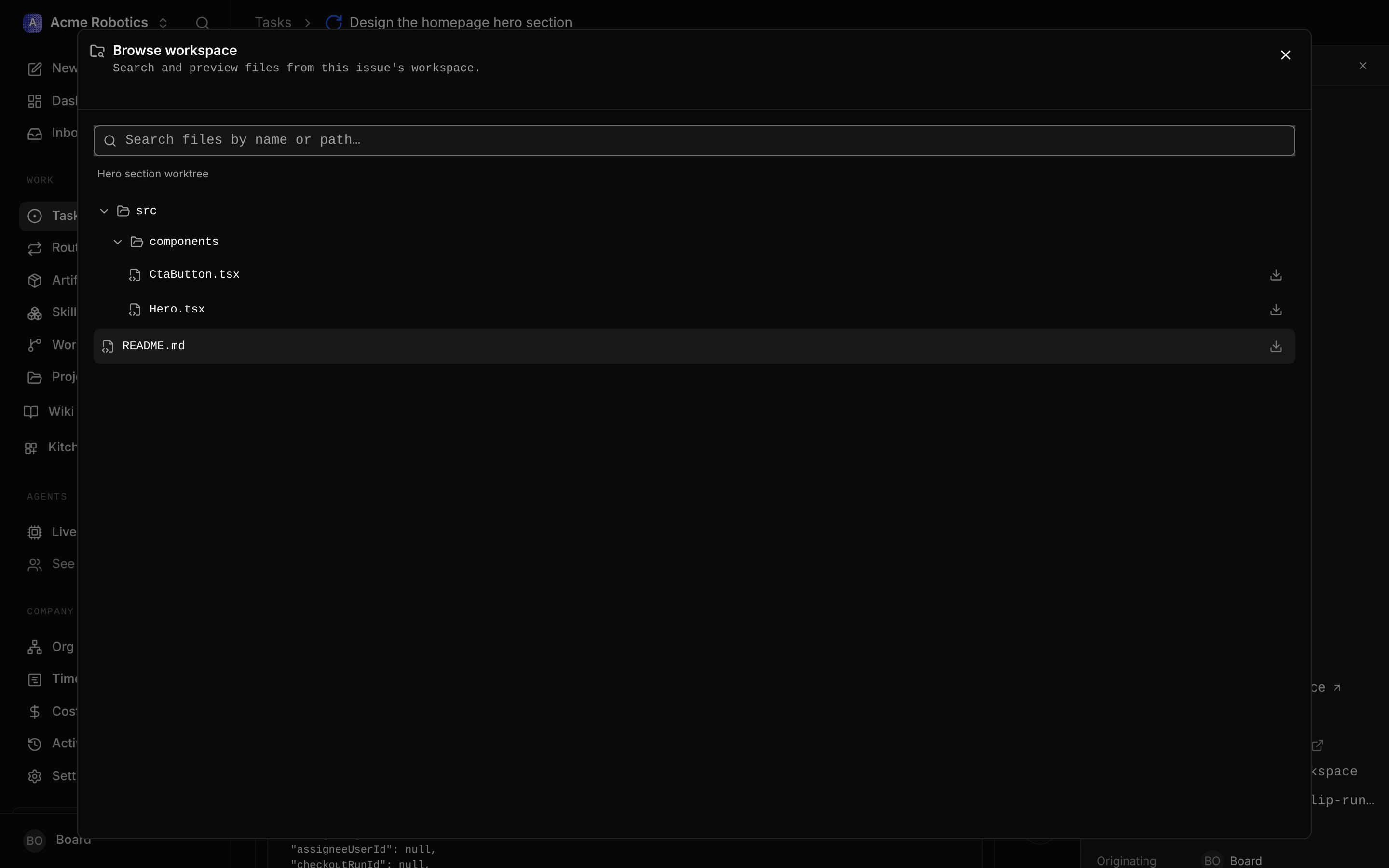Close the right side panel behind dialog
1389x868 pixels.
1362,66
